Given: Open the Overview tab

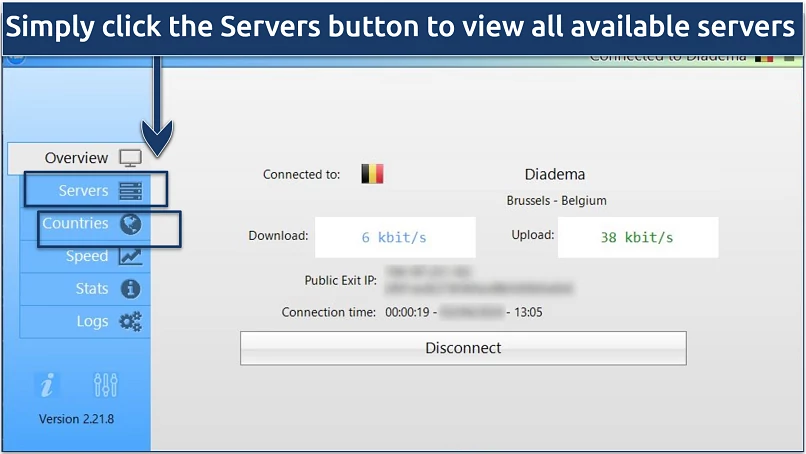Looking at the screenshot, I should coord(79,158).
